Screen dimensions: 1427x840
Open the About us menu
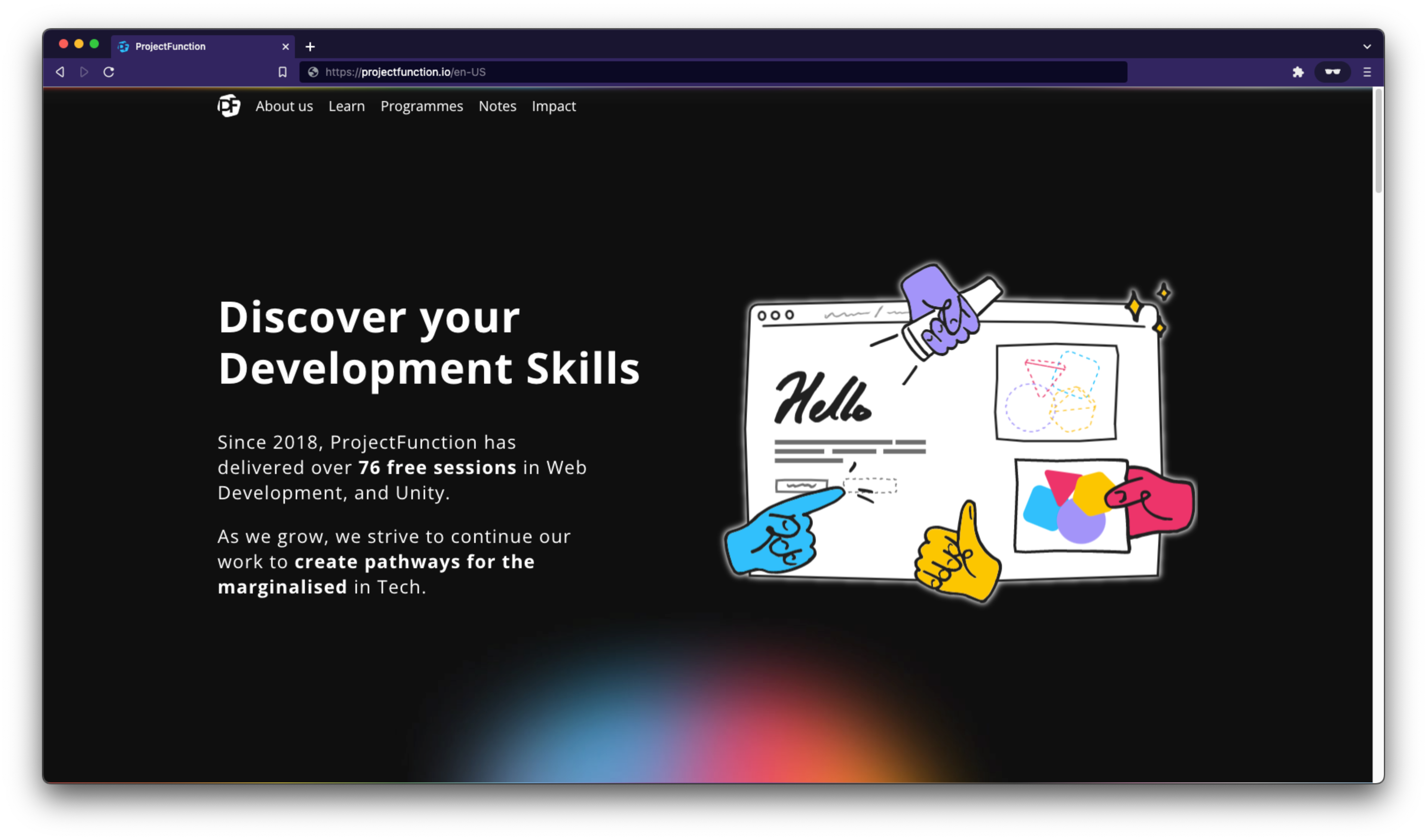click(x=284, y=106)
